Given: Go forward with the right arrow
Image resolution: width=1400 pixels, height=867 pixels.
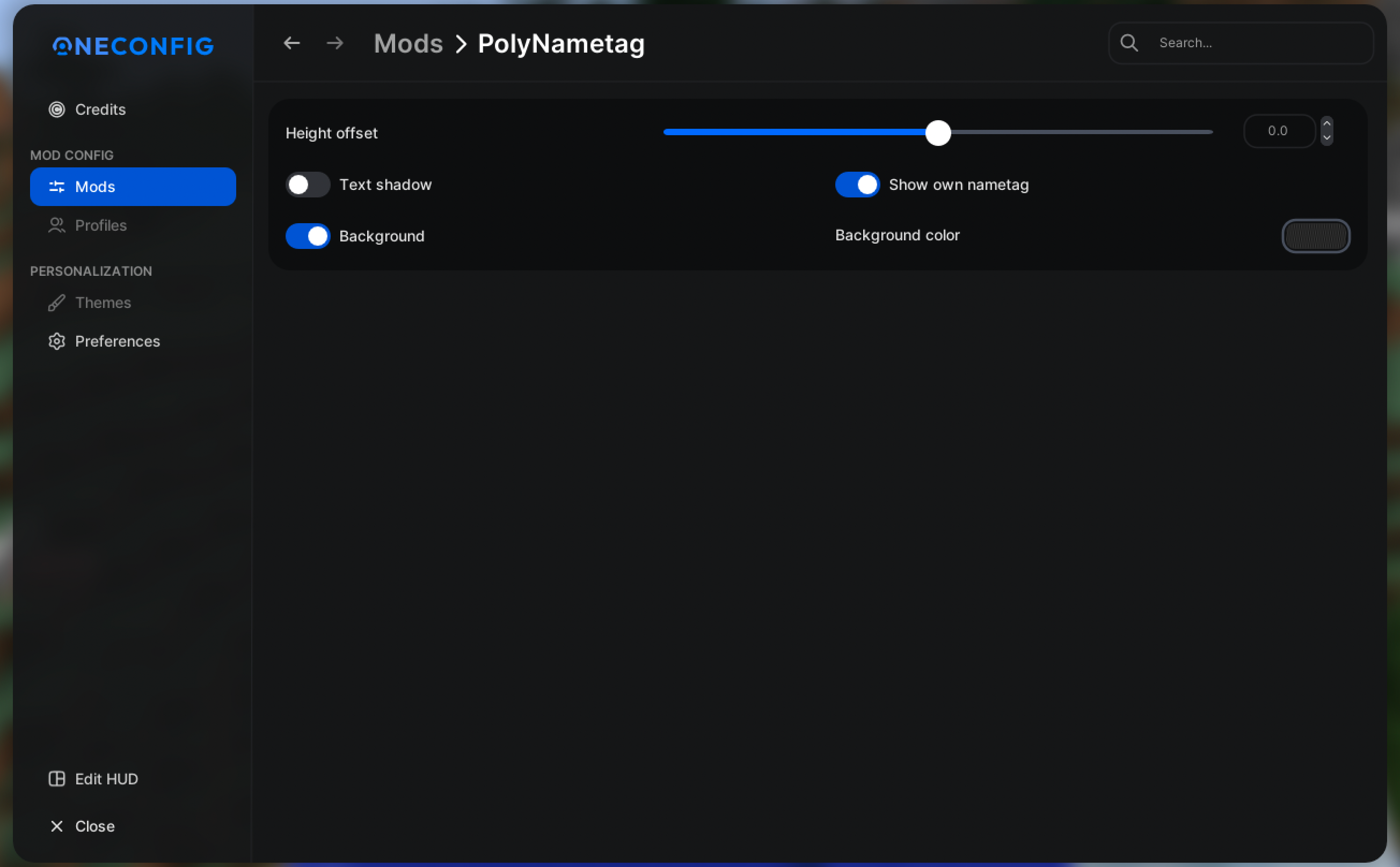Looking at the screenshot, I should tap(335, 43).
